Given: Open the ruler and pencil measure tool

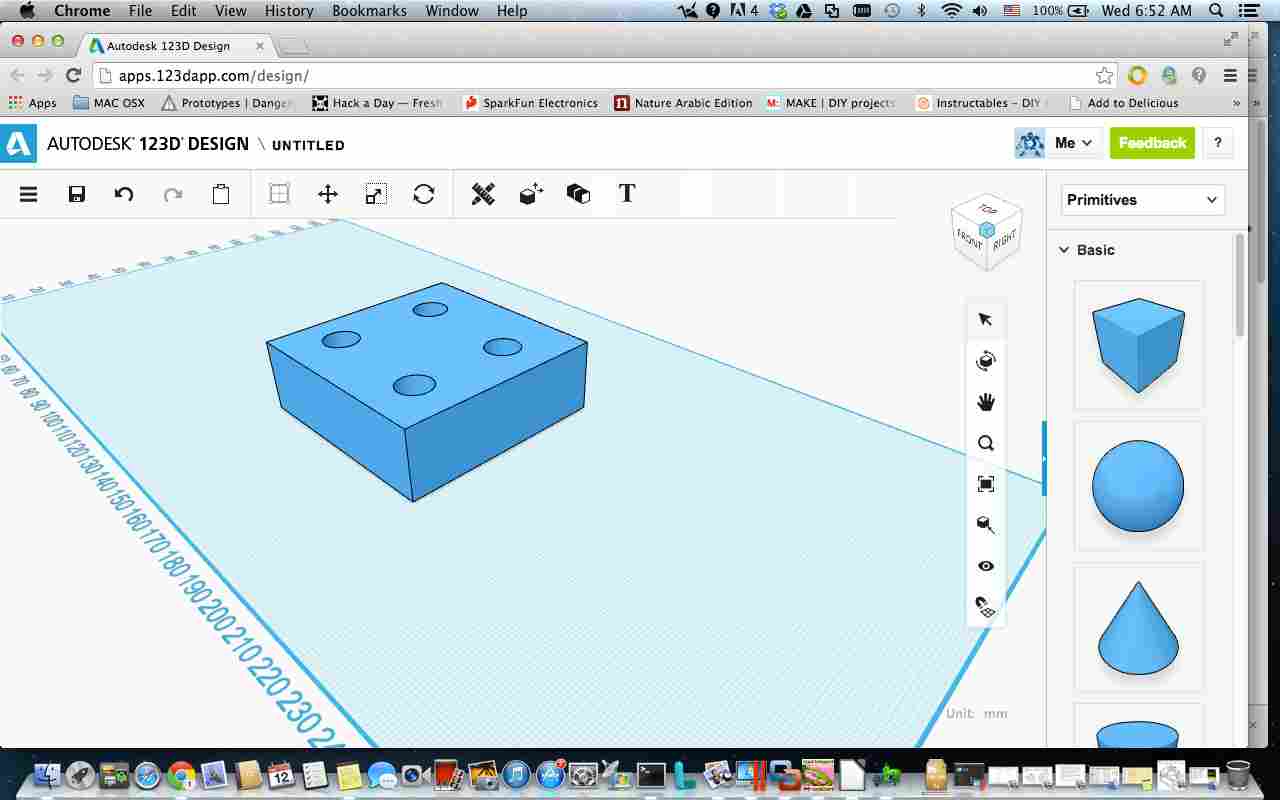Looking at the screenshot, I should (x=483, y=194).
